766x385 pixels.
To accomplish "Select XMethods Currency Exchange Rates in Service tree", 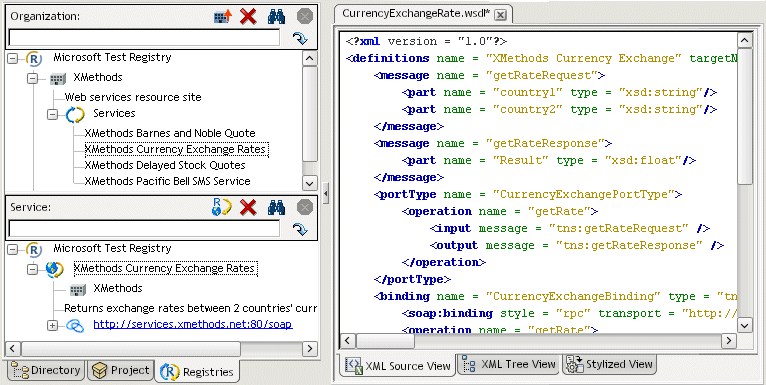I will pyautogui.click(x=165, y=269).
